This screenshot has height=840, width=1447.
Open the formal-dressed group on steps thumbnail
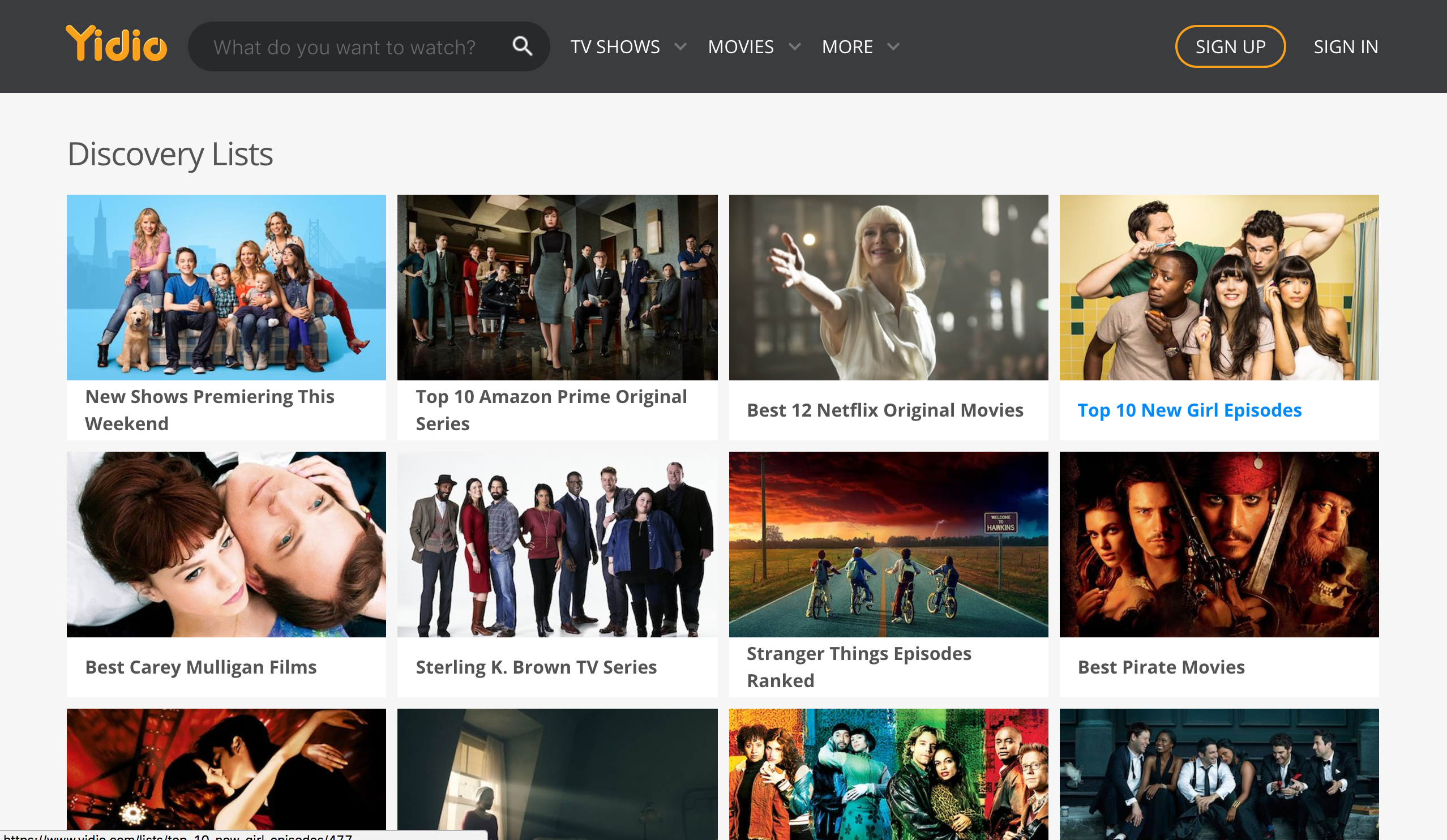click(x=1219, y=774)
